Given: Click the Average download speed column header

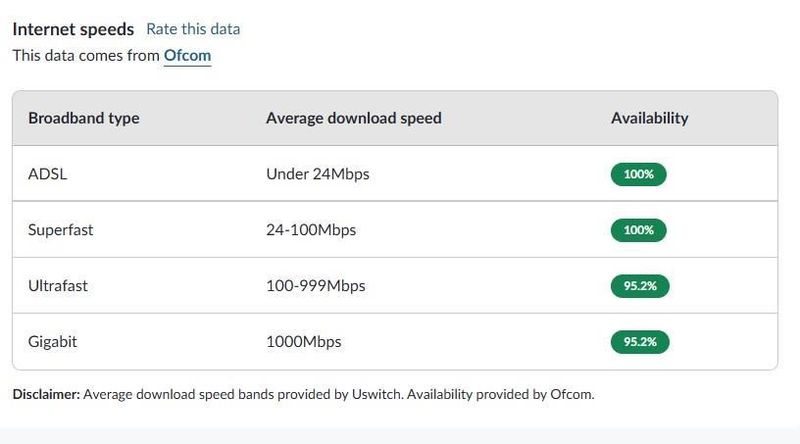Looking at the screenshot, I should 353,118.
